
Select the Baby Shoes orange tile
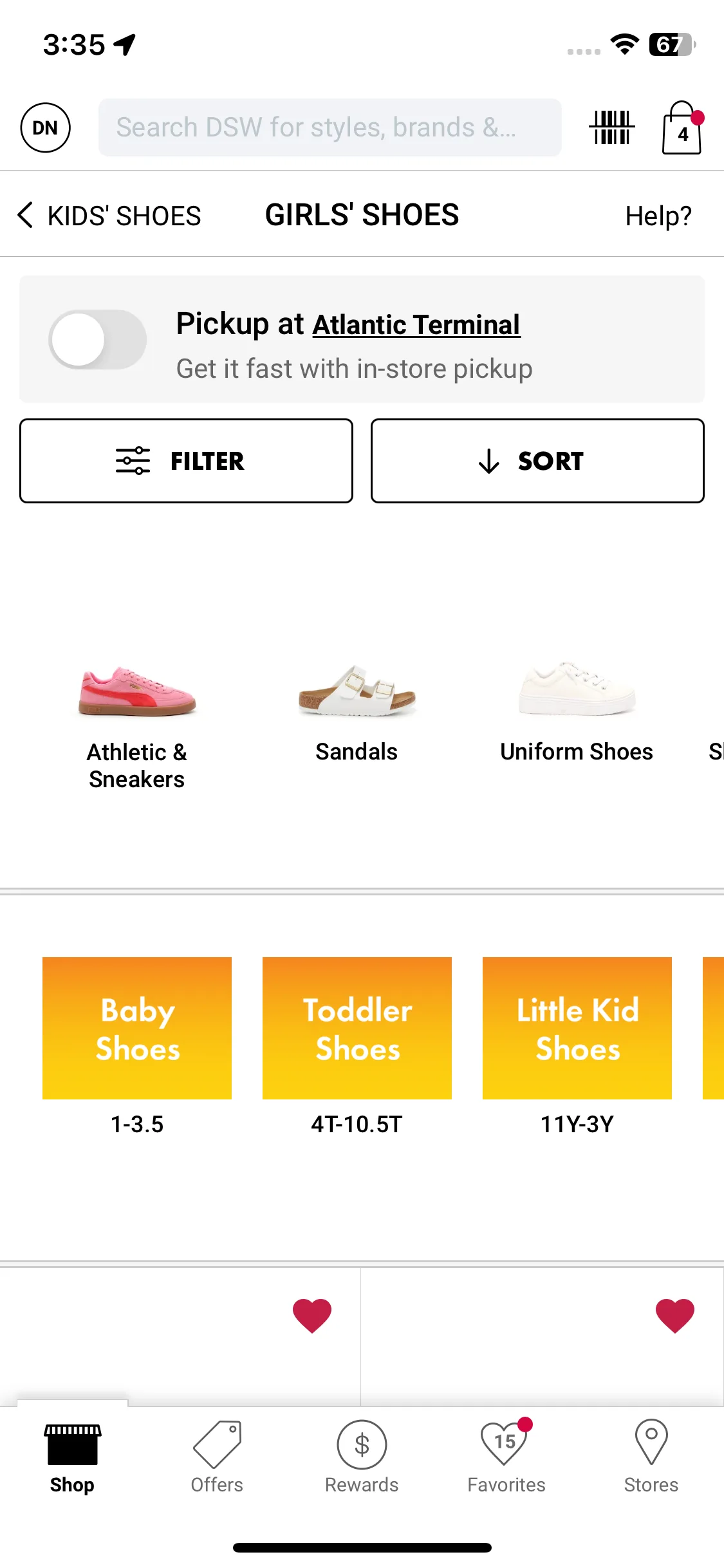(x=137, y=1028)
